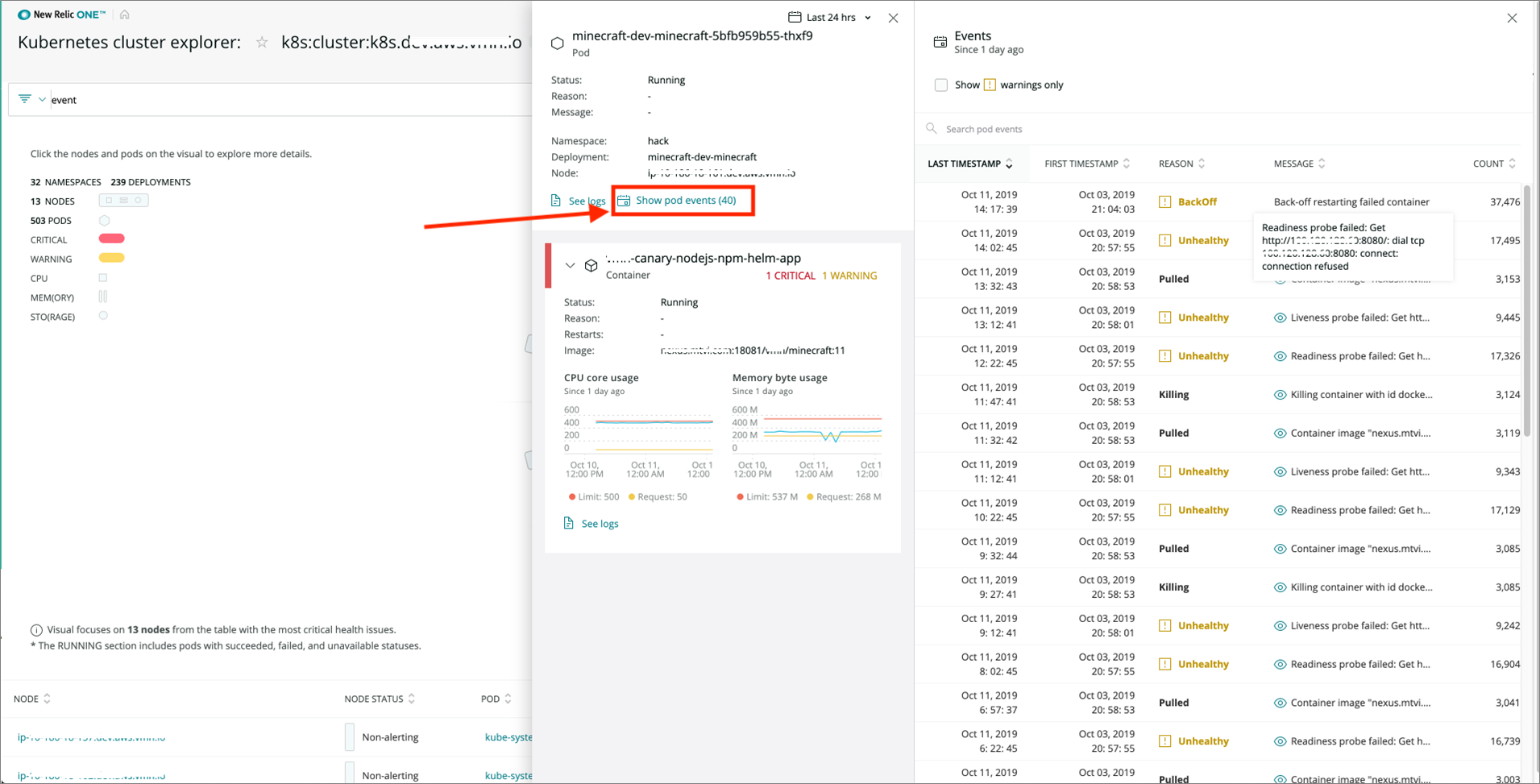This screenshot has width=1540, height=784.
Task: Close the Events panel
Action: tap(1512, 18)
